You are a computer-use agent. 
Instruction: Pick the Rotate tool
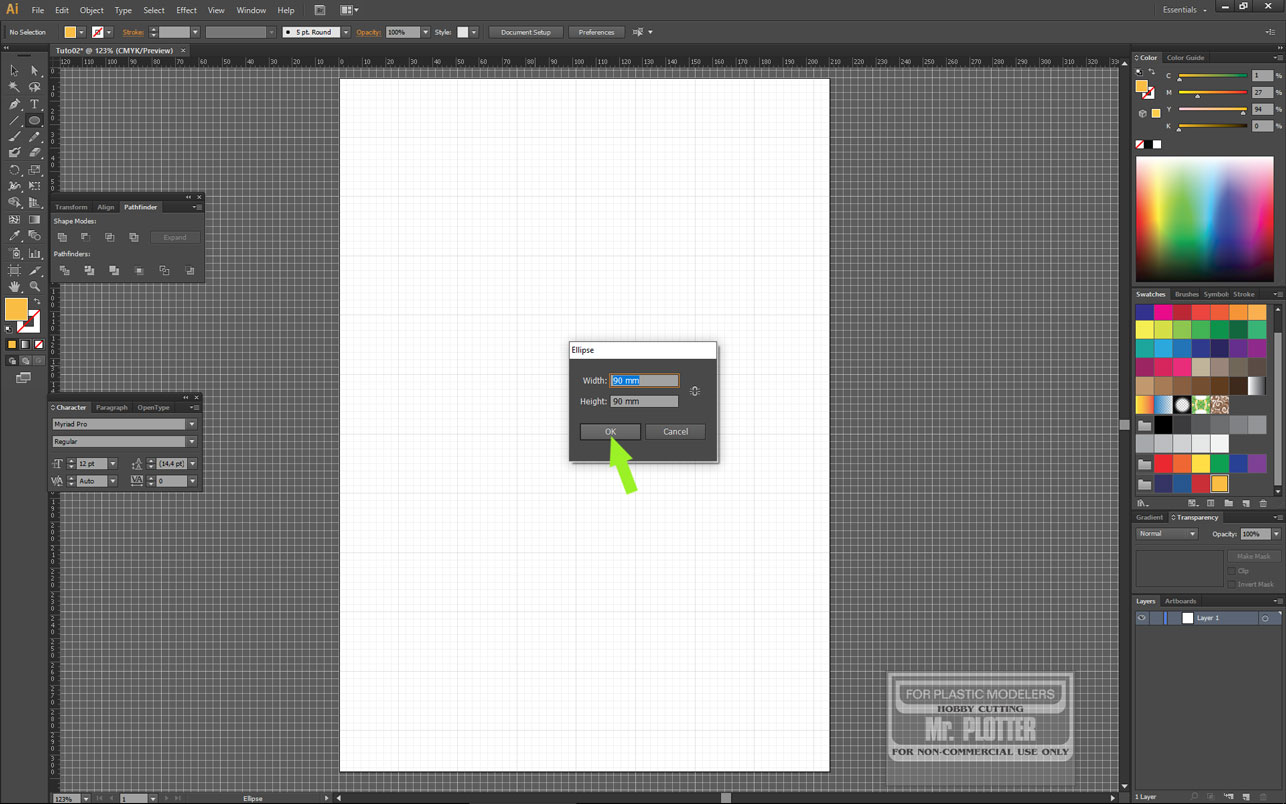click(14, 170)
